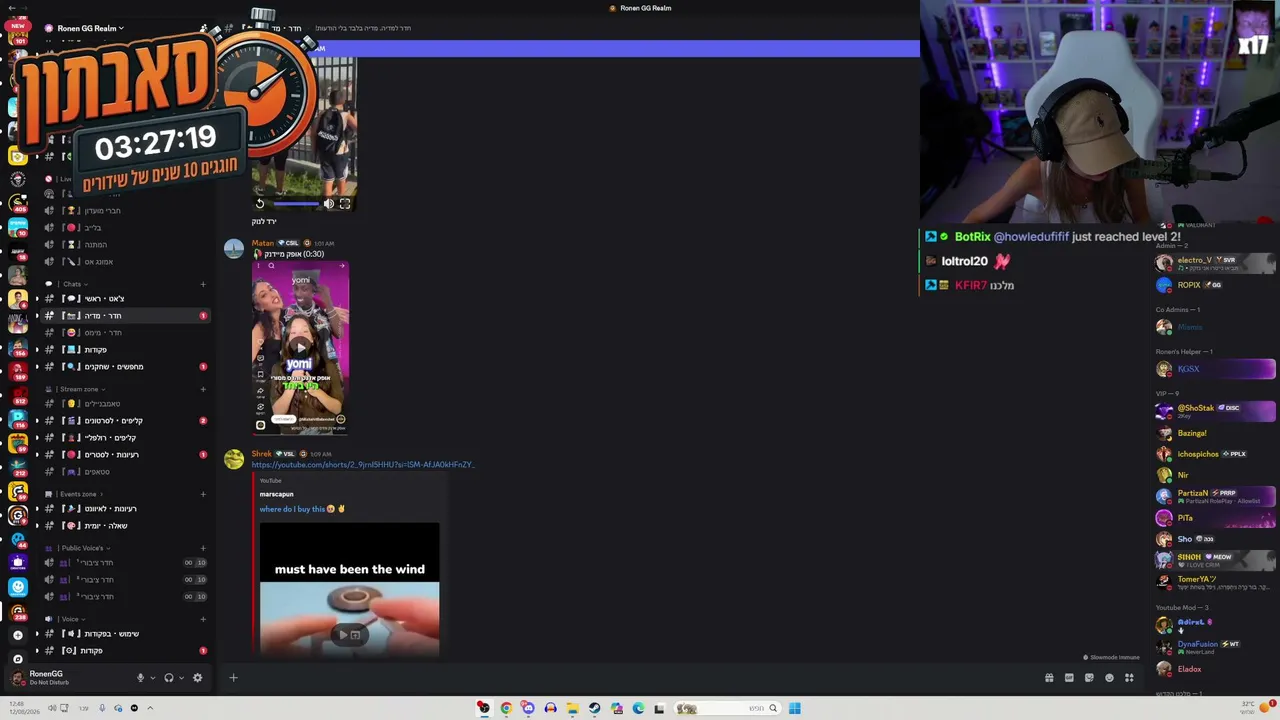The width and height of the screenshot is (1280, 720).
Task: Open Discover servers icon in server list
Action: click(17, 659)
